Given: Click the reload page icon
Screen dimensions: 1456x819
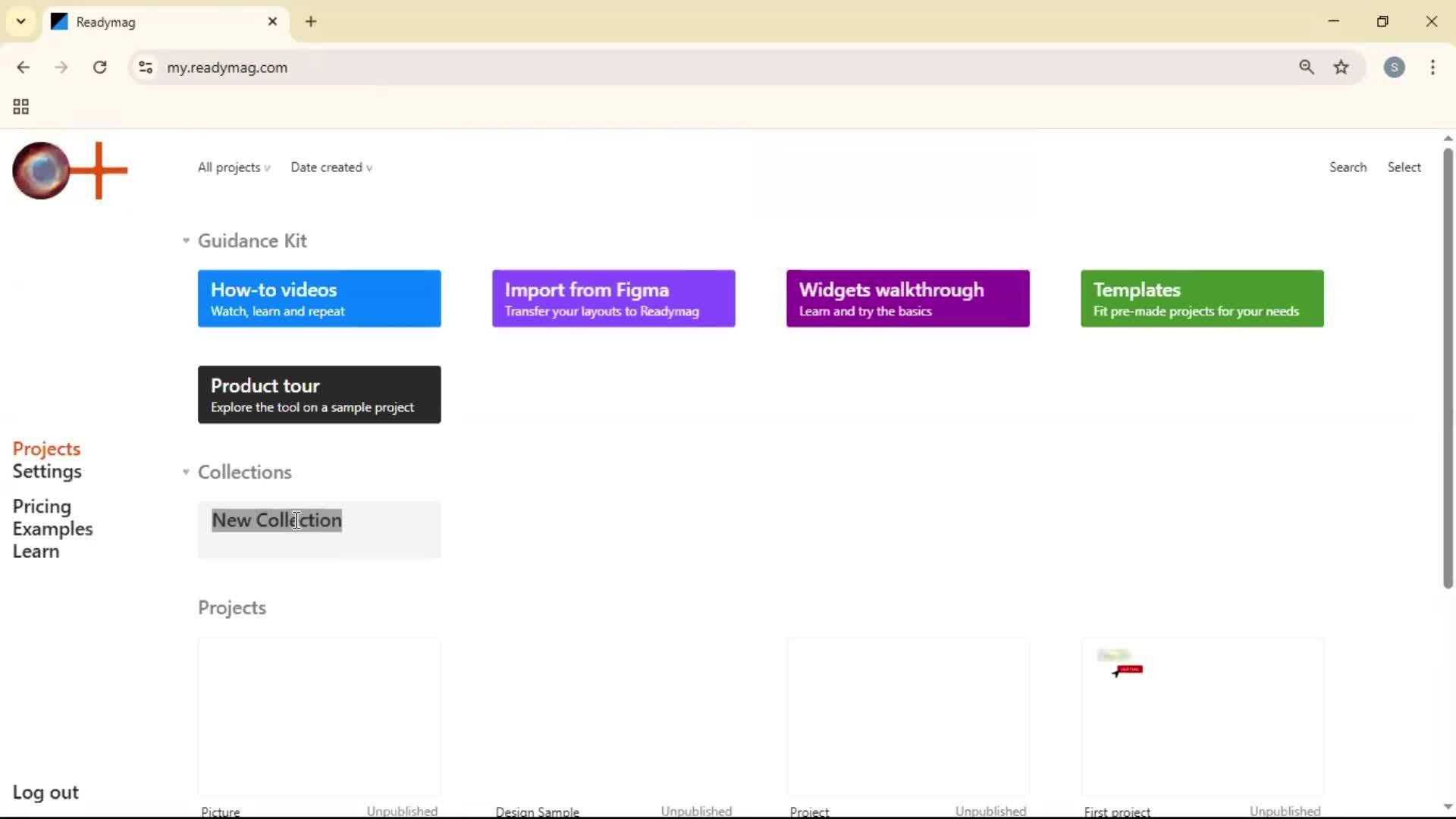Looking at the screenshot, I should (x=99, y=67).
